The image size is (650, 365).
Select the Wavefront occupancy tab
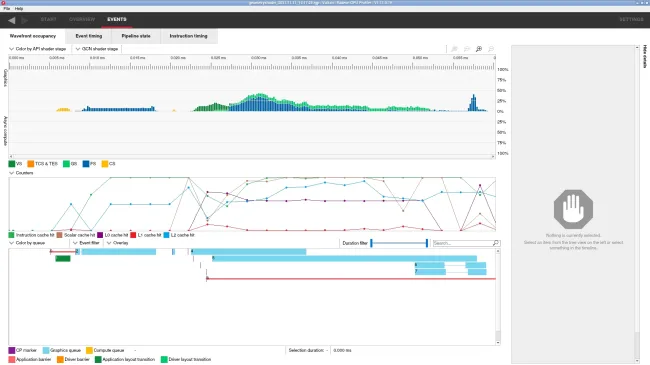point(33,36)
